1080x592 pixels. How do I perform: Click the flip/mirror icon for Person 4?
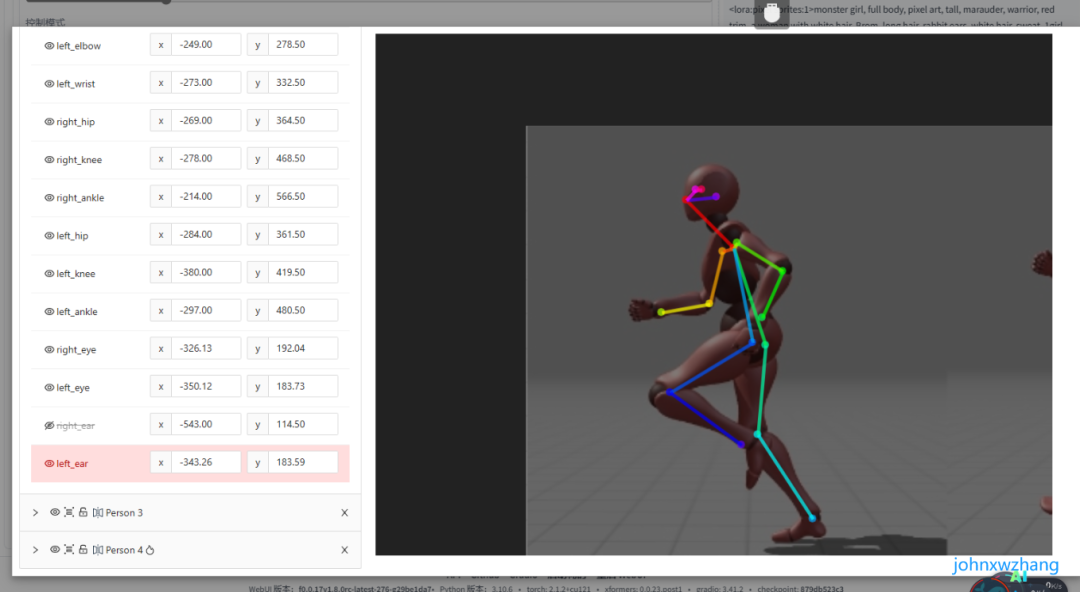(98, 550)
